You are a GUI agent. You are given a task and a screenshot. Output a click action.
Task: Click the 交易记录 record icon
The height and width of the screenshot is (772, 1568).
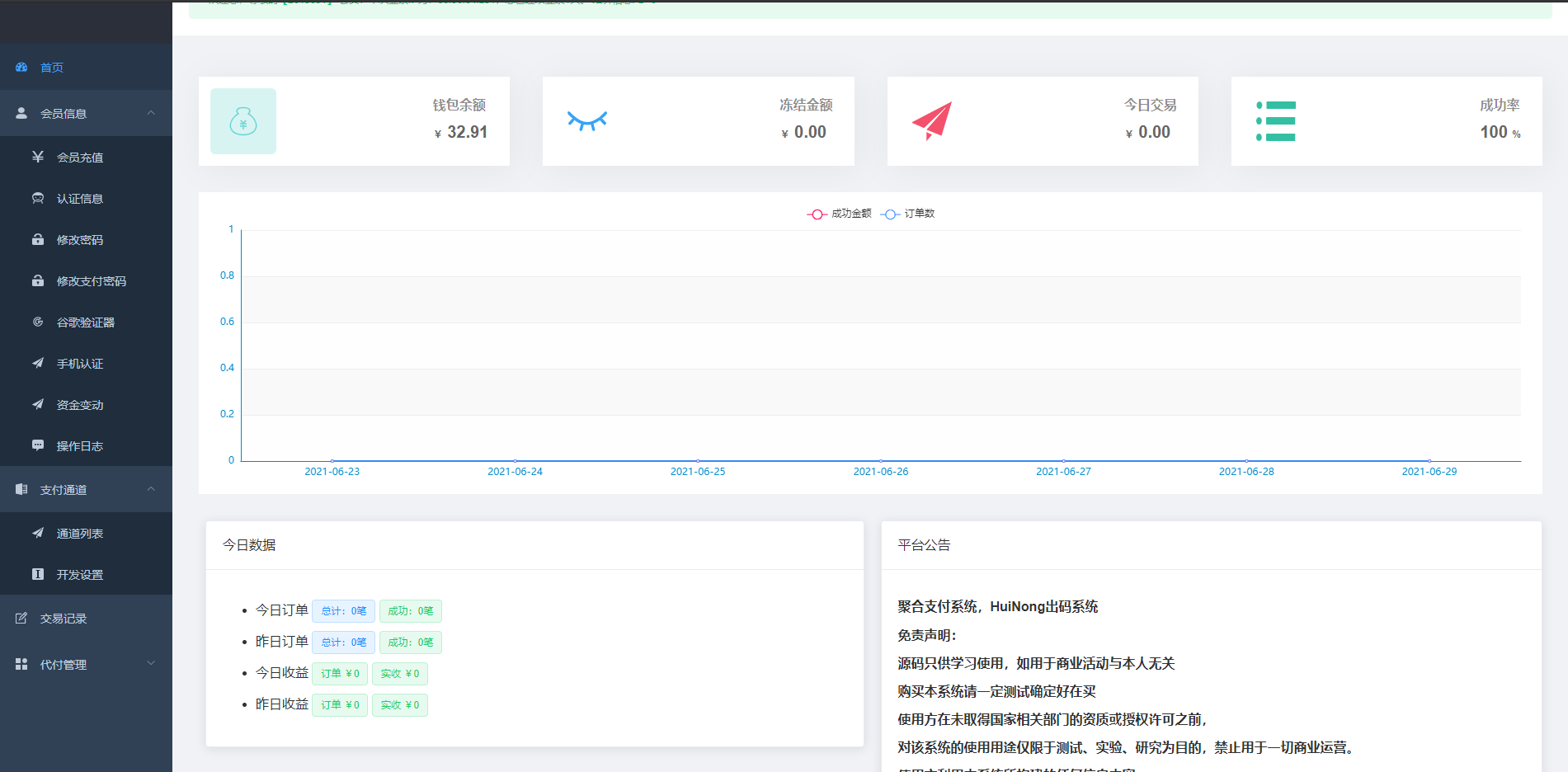[21, 618]
